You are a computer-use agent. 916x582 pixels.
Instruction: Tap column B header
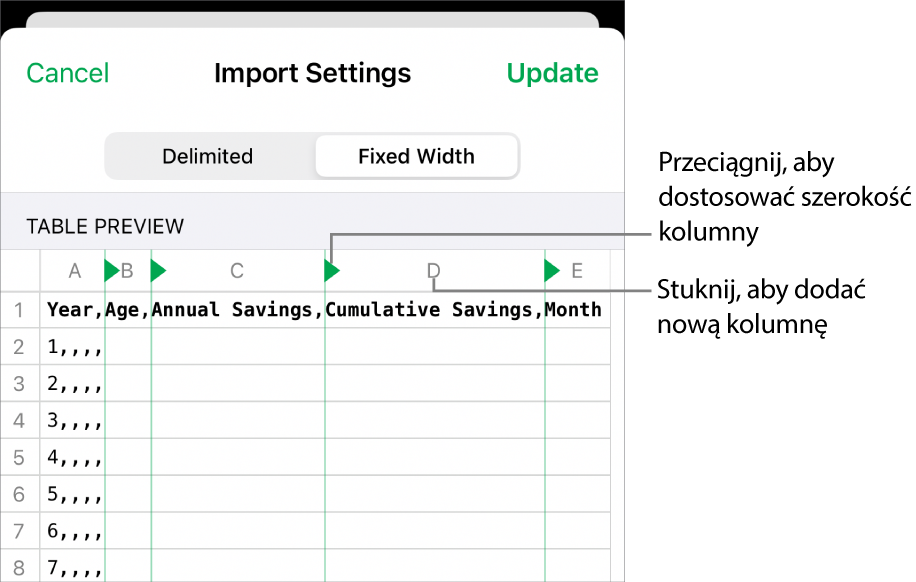[127, 270]
